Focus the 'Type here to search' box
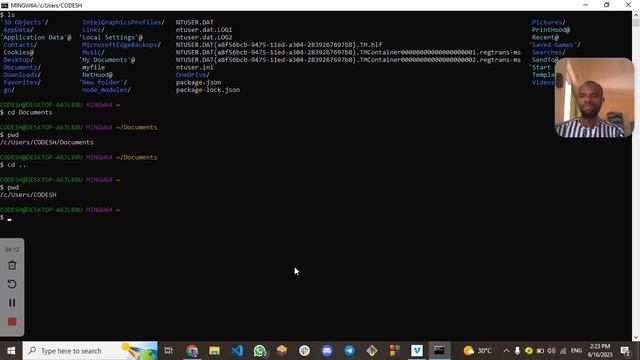The width and height of the screenshot is (640, 360). (x=90, y=351)
